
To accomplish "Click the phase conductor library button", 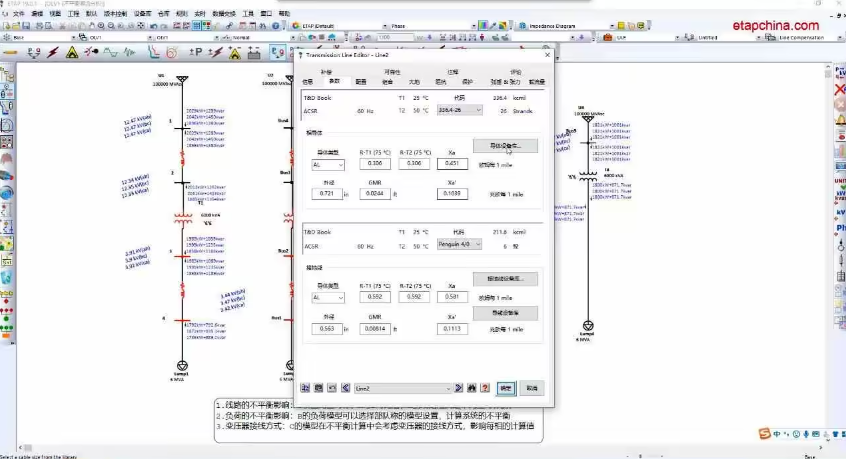I will 511,146.
